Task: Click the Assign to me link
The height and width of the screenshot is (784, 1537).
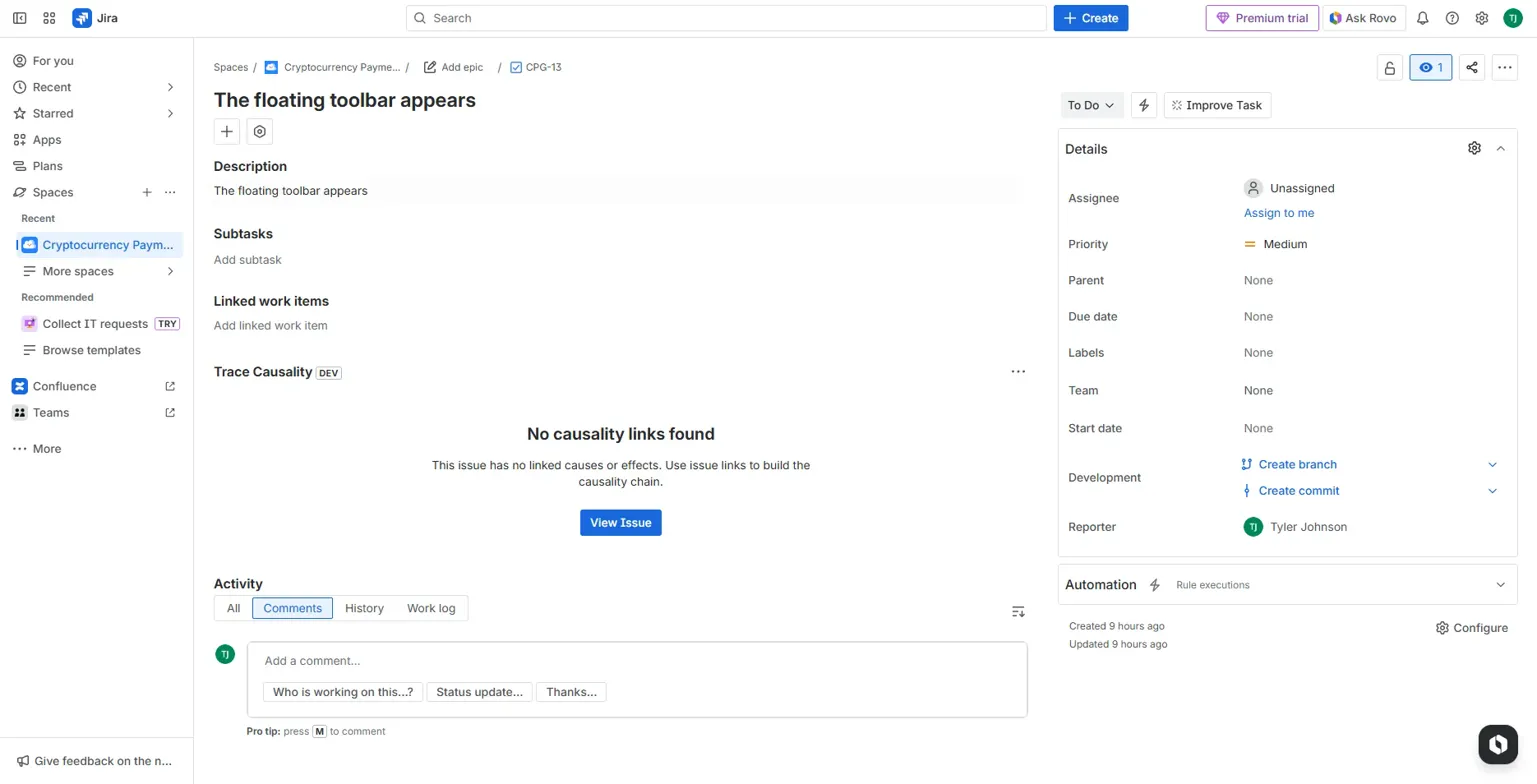Action: click(1279, 213)
